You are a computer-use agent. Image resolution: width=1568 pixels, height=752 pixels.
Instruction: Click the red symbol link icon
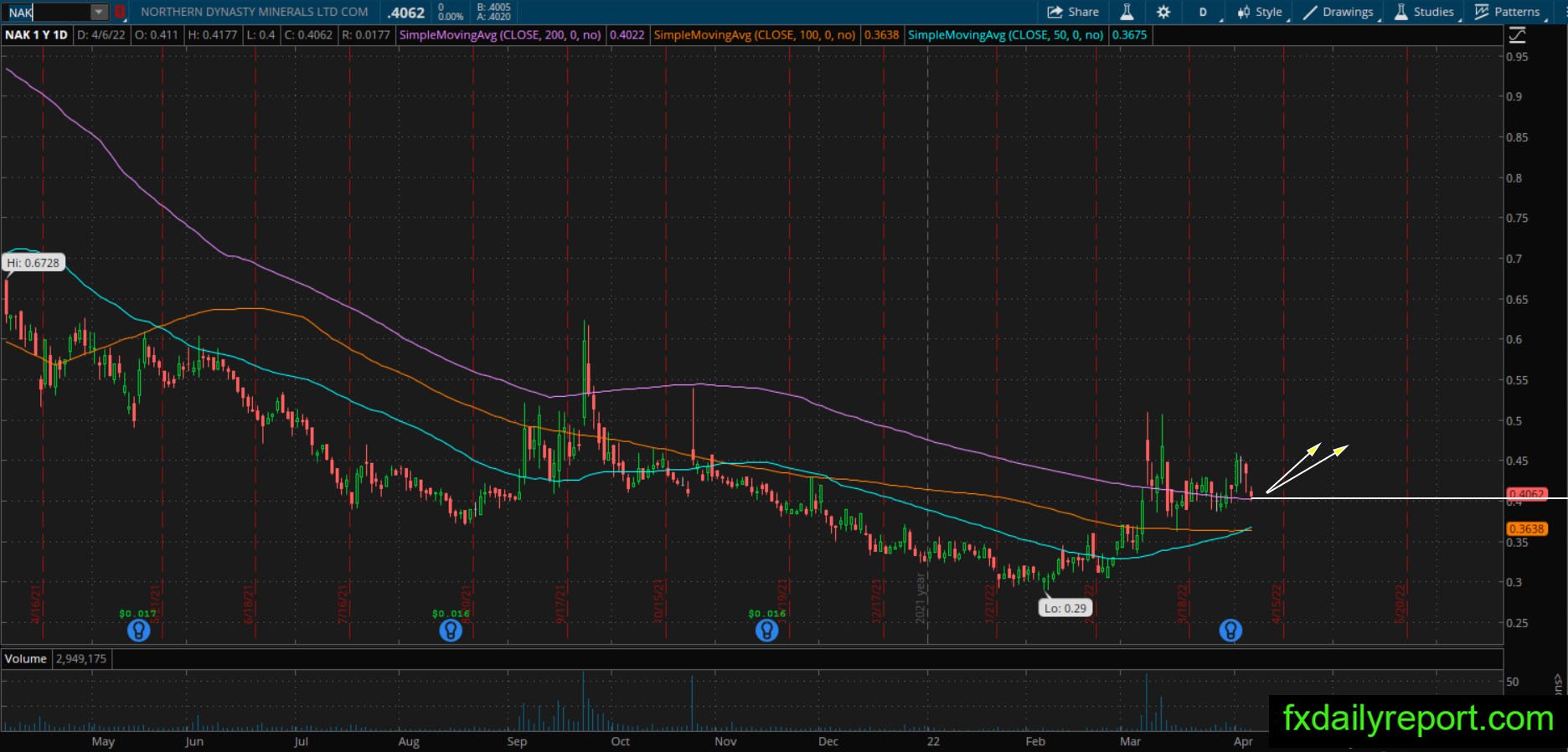click(x=120, y=12)
